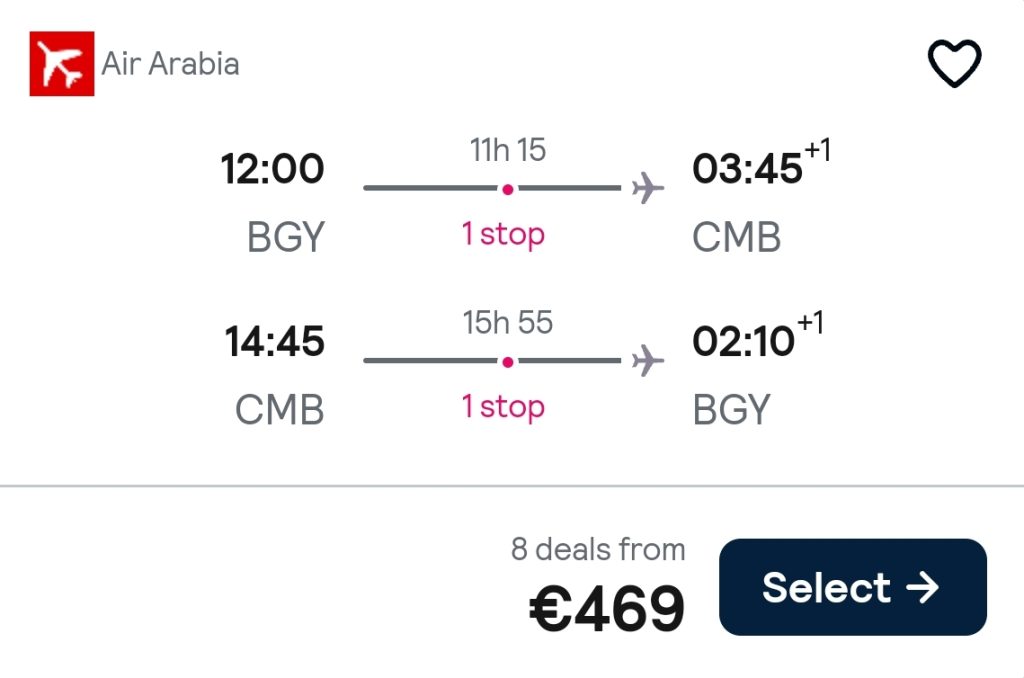Click the 02:10 return arrival time
Image resolution: width=1024 pixels, height=678 pixels.
point(743,341)
